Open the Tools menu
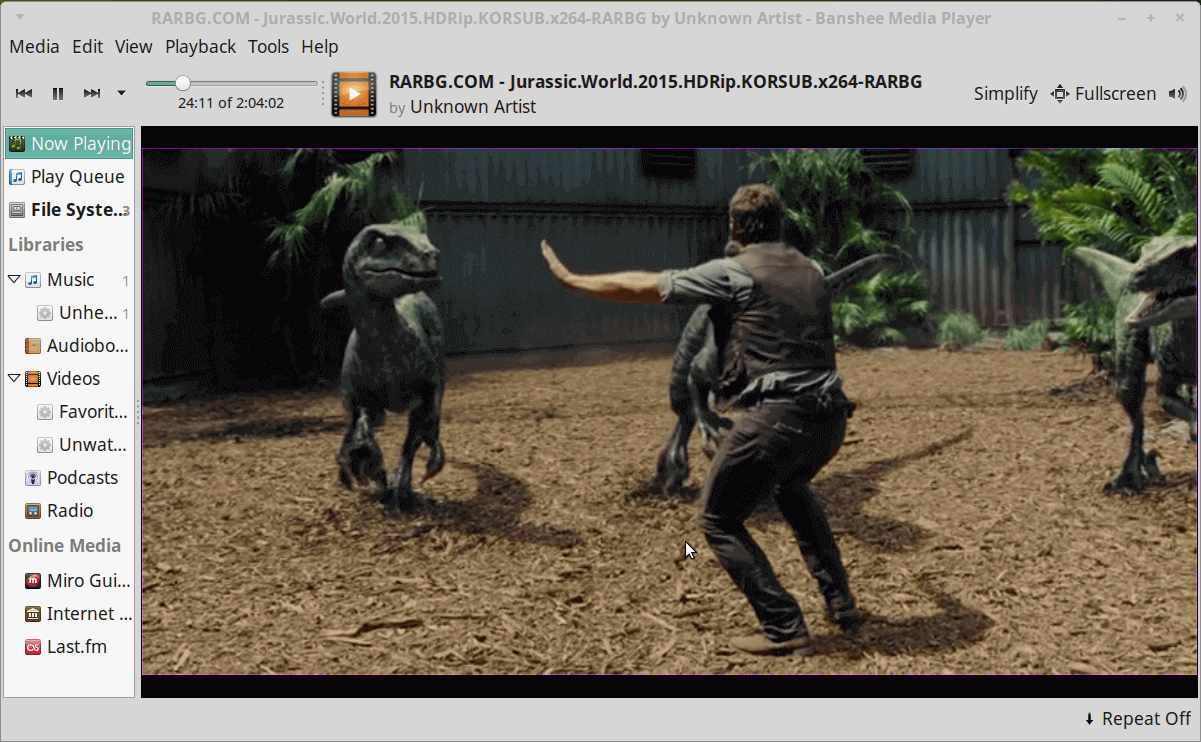 coord(268,47)
